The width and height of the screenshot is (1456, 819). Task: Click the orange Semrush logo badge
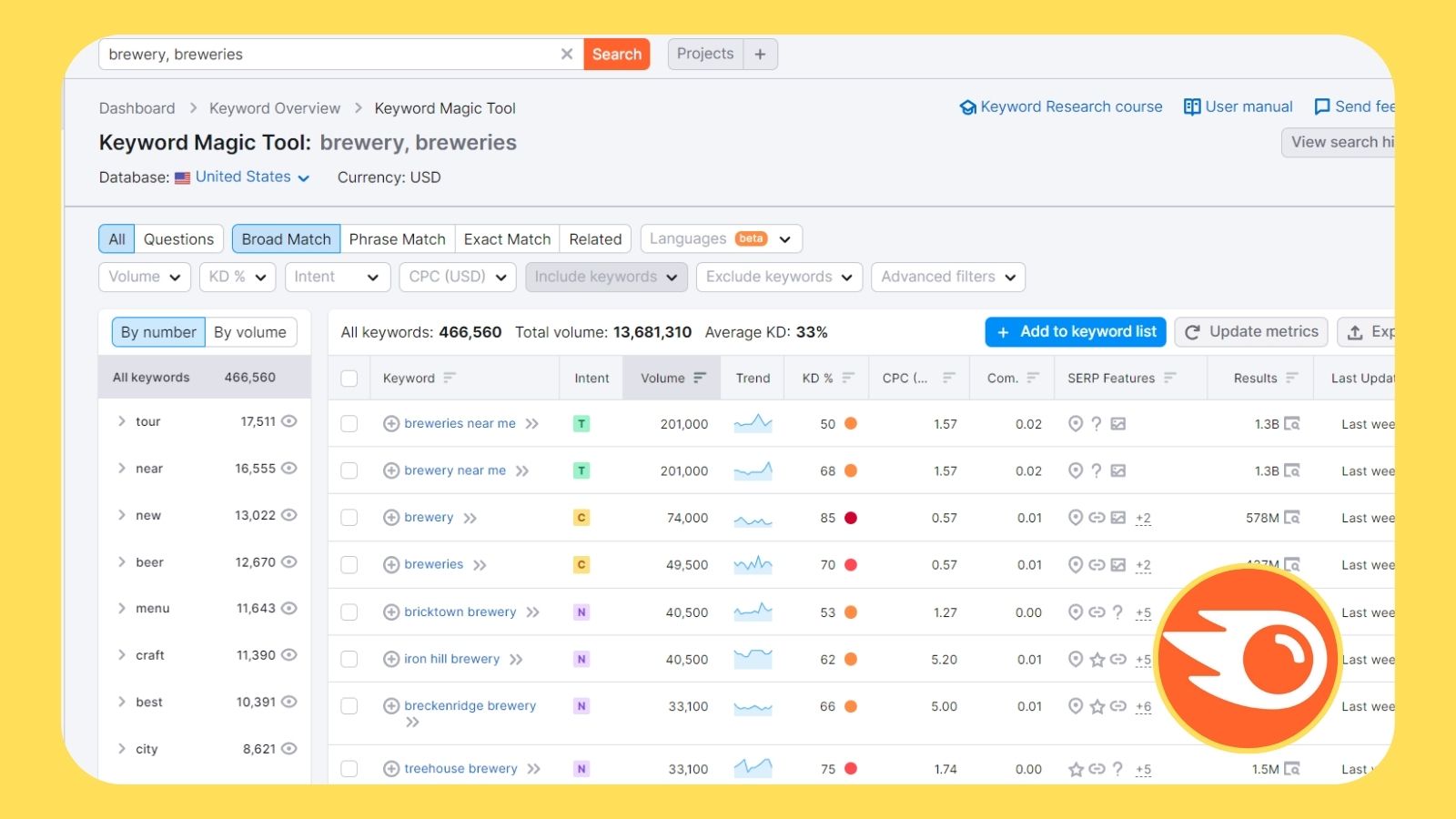tap(1247, 657)
